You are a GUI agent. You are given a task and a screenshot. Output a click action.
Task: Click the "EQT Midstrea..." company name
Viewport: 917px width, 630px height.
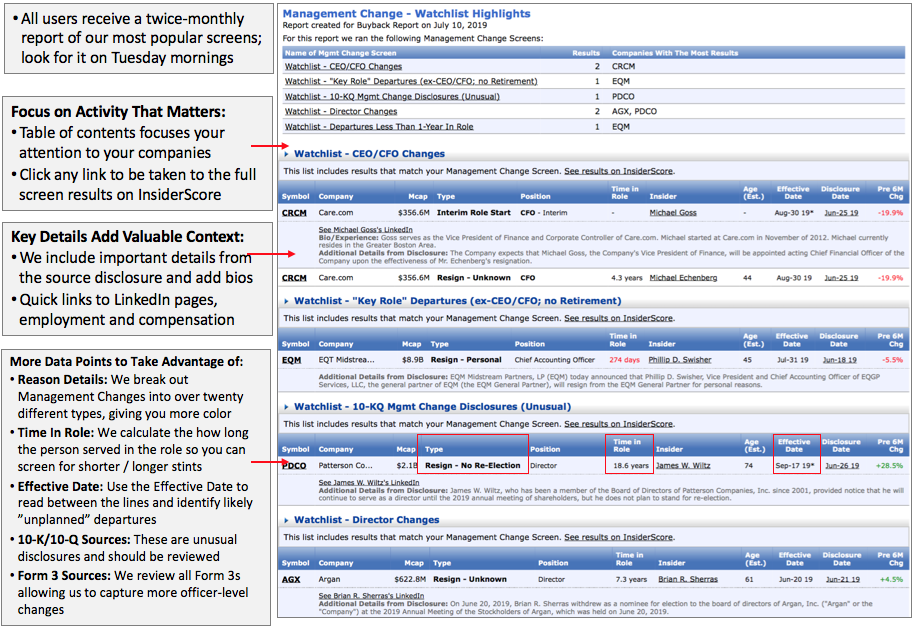(347, 360)
